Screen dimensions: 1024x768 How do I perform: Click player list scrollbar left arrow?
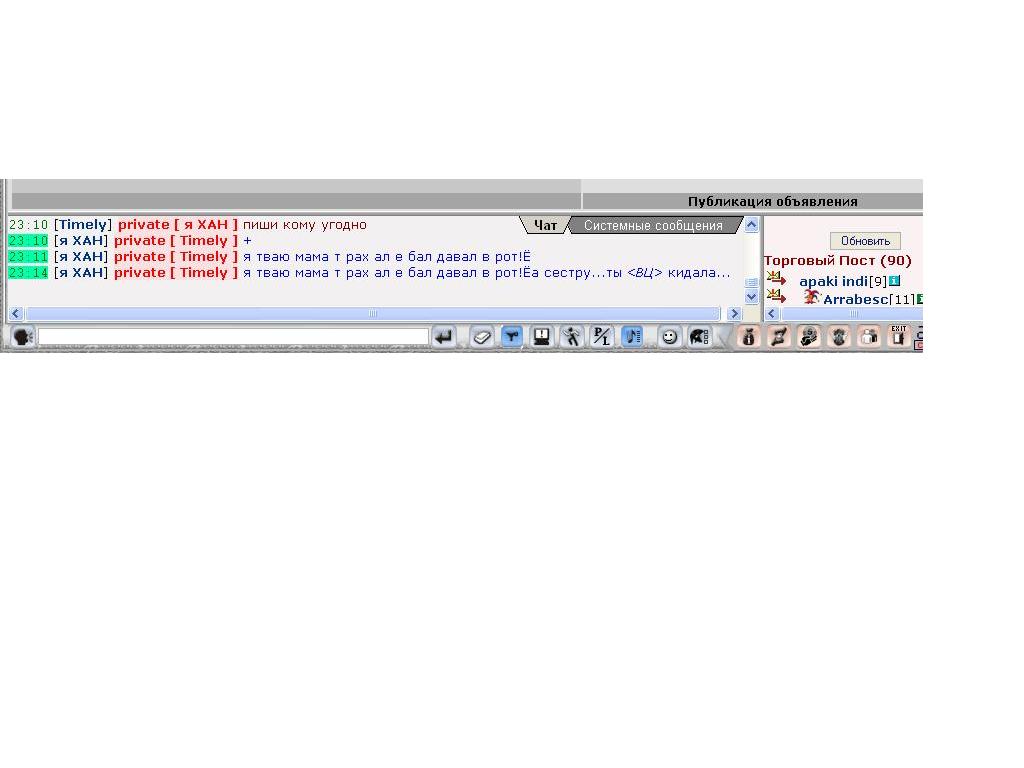click(772, 313)
